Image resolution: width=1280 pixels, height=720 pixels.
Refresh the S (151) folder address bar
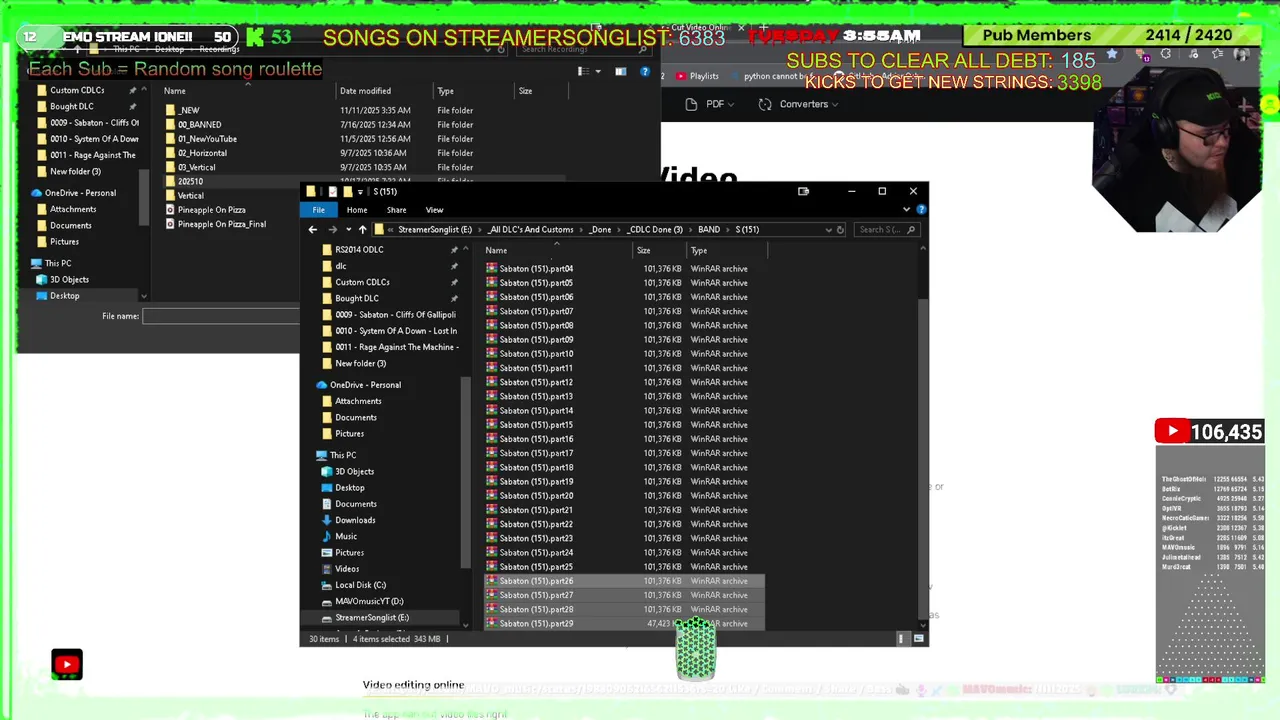pyautogui.click(x=840, y=230)
